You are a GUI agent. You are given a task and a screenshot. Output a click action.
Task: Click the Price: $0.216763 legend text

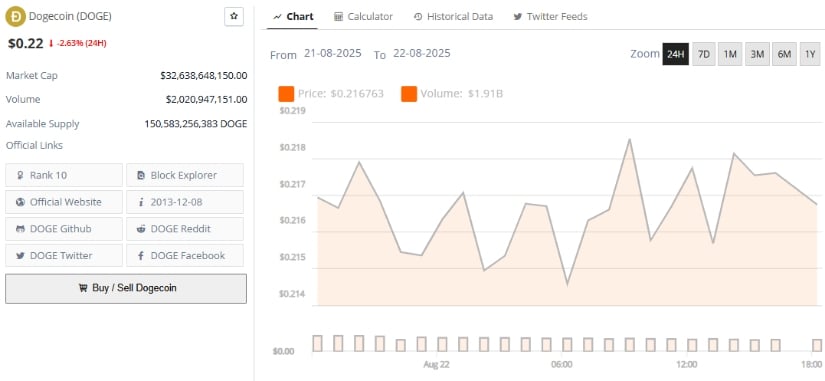(340, 94)
